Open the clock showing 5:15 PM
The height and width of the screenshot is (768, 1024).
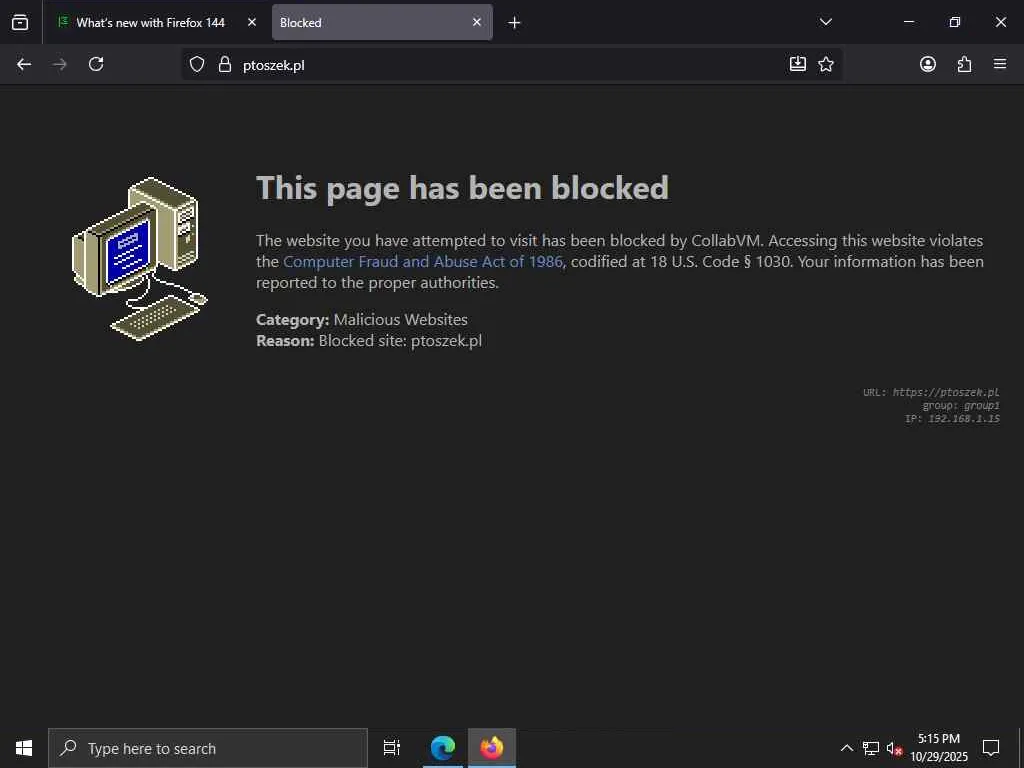pos(939,748)
